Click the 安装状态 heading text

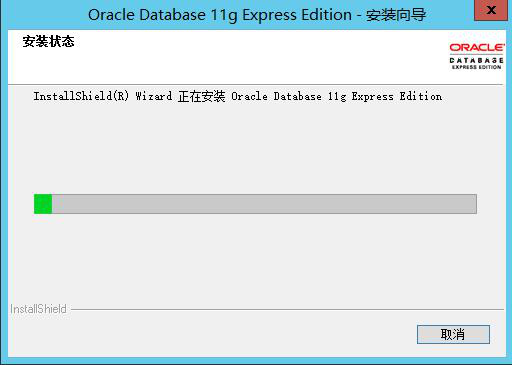48,42
